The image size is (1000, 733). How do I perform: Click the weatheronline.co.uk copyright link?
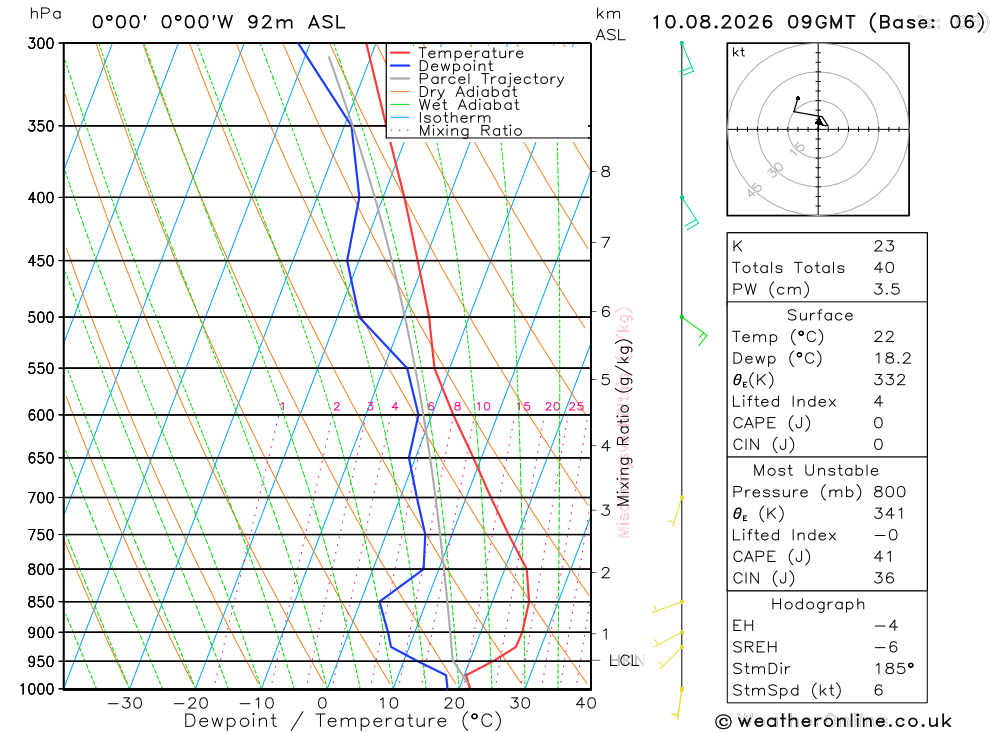point(834,721)
